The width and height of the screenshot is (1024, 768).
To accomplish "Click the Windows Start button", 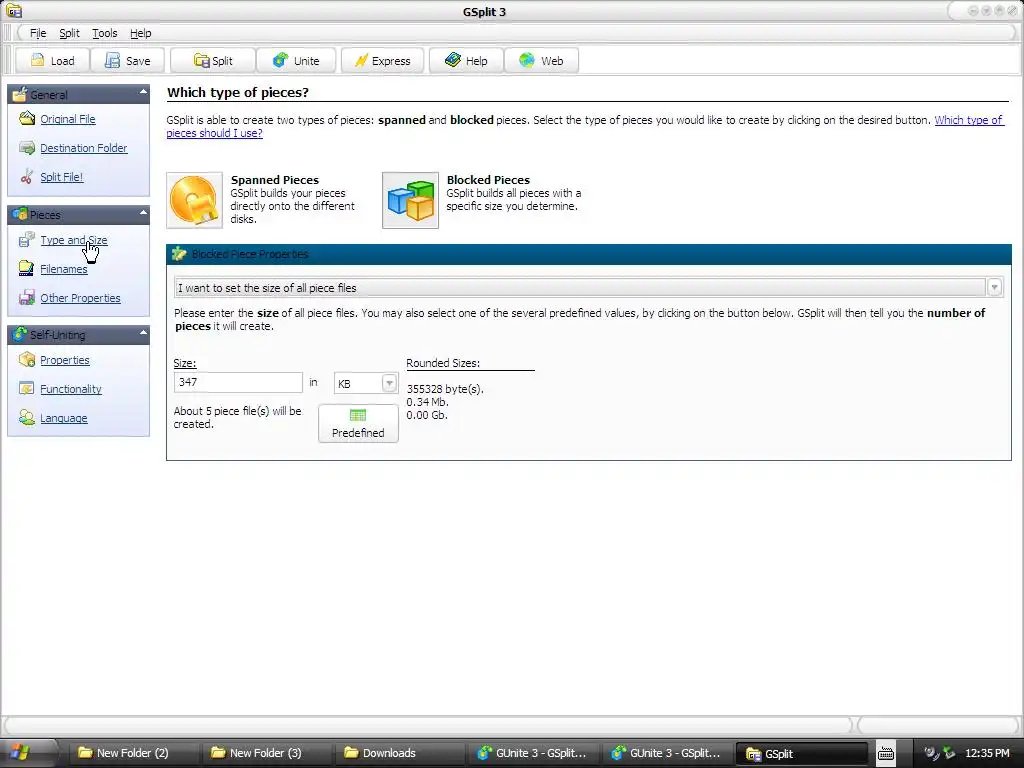I will click(x=21, y=753).
